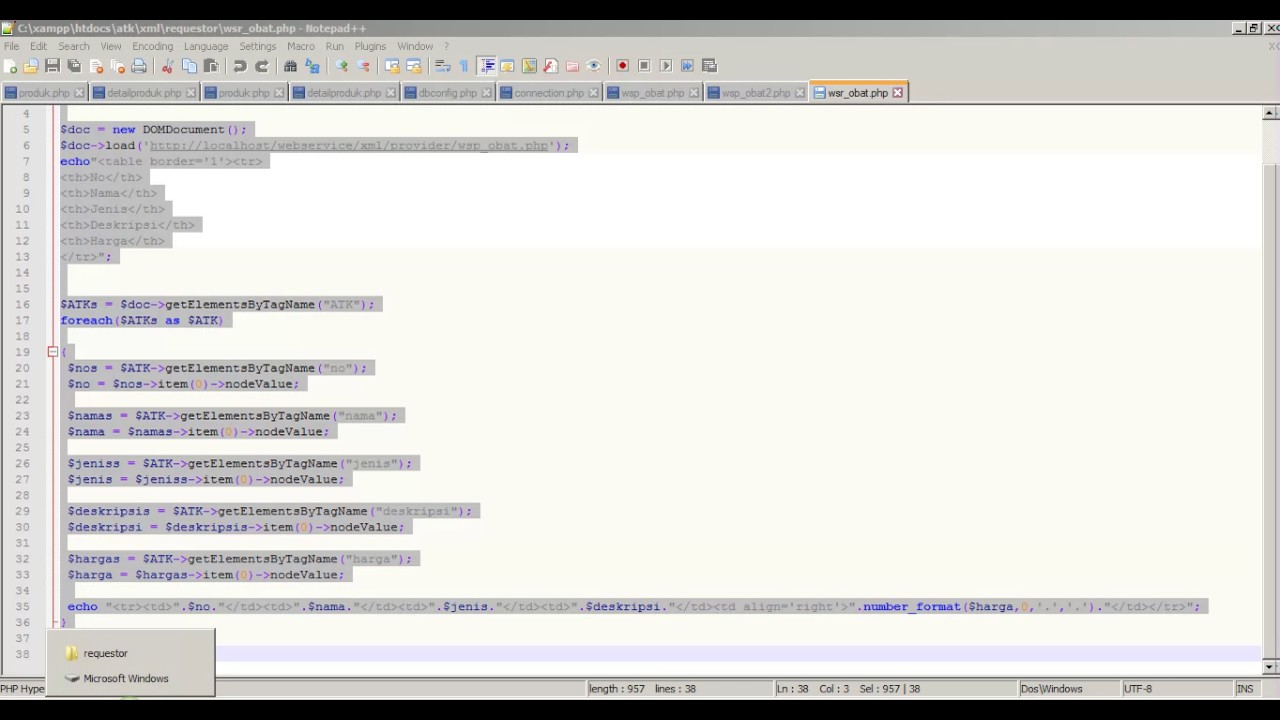Save the current recorded macro icon
The height and width of the screenshot is (720, 1280).
coord(709,66)
